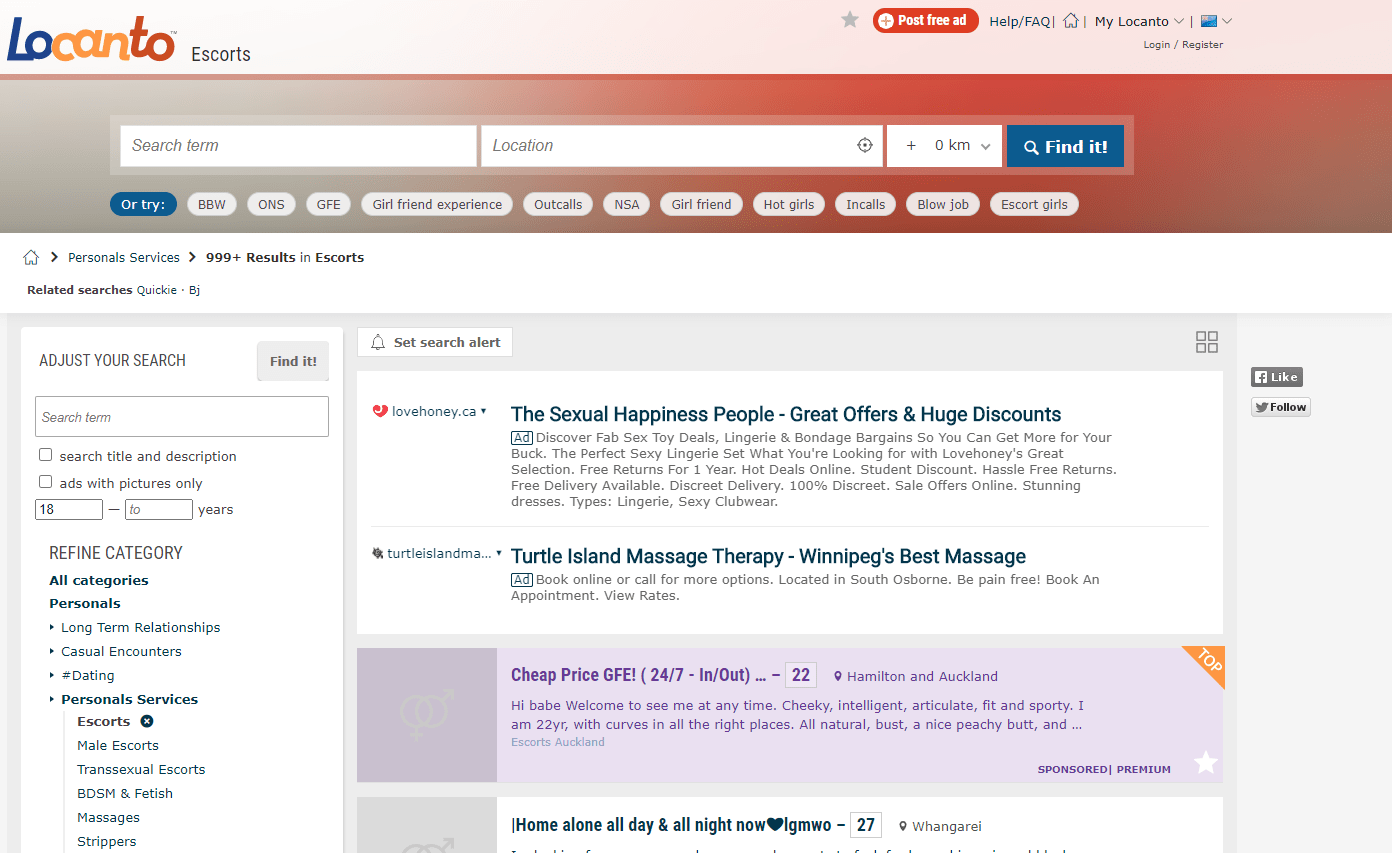
Task: Remove the Escorts category filter icon
Action: [x=147, y=721]
